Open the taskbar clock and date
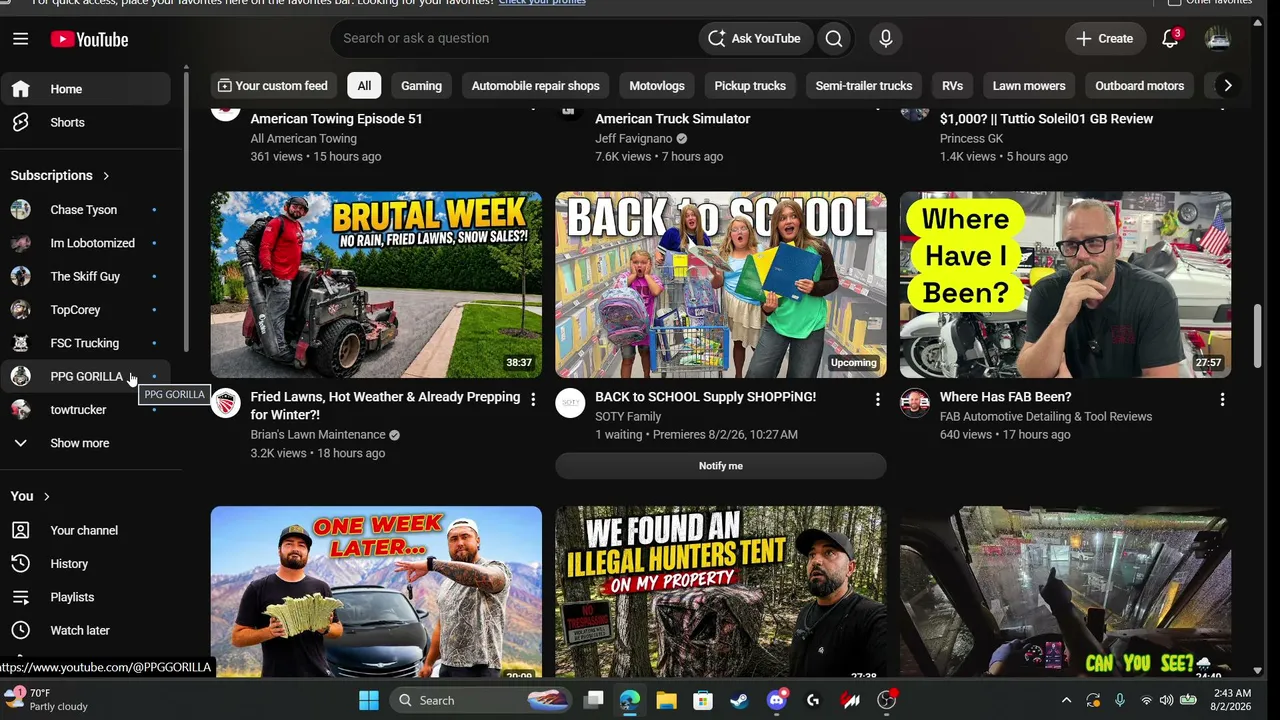The image size is (1280, 720). tap(1231, 700)
